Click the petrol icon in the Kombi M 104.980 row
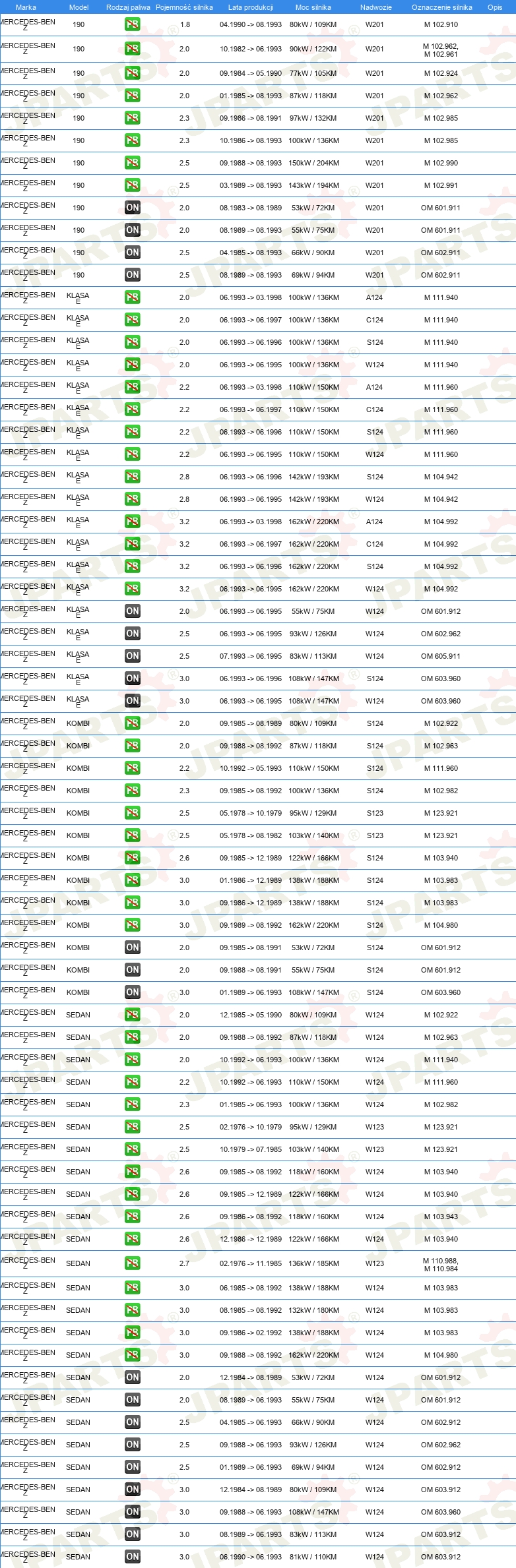 [133, 925]
